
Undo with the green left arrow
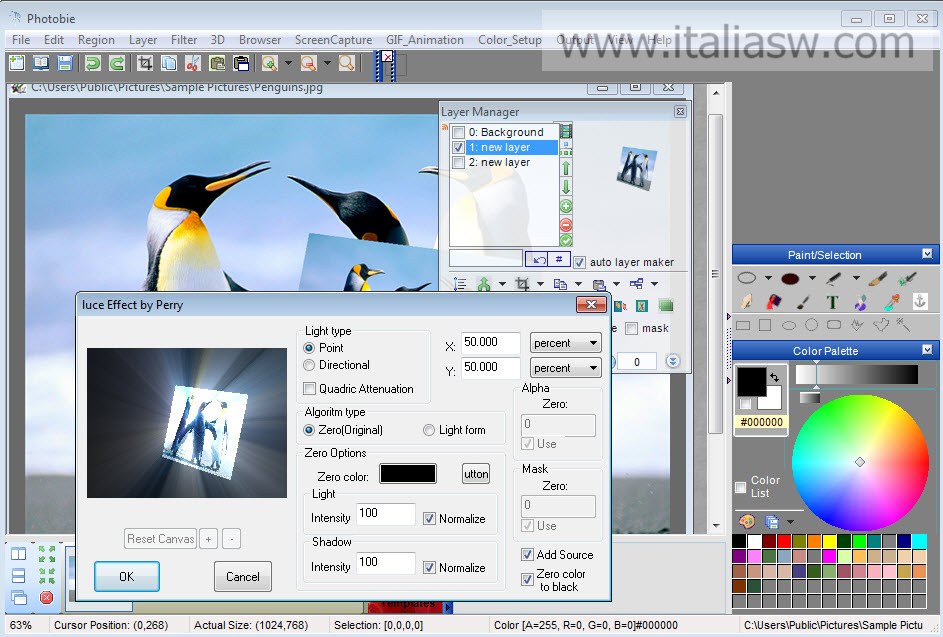pos(93,63)
